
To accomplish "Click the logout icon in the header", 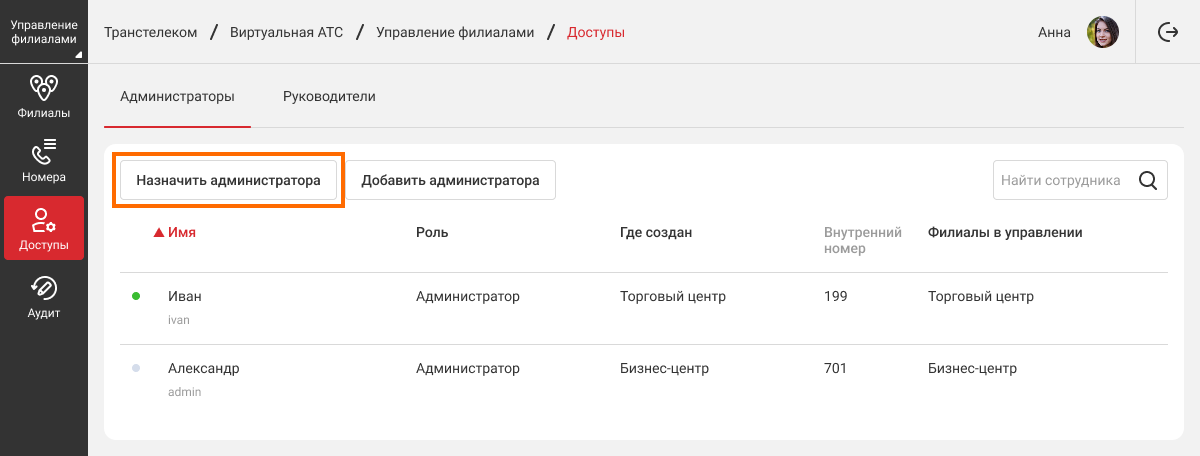I will coord(1167,32).
